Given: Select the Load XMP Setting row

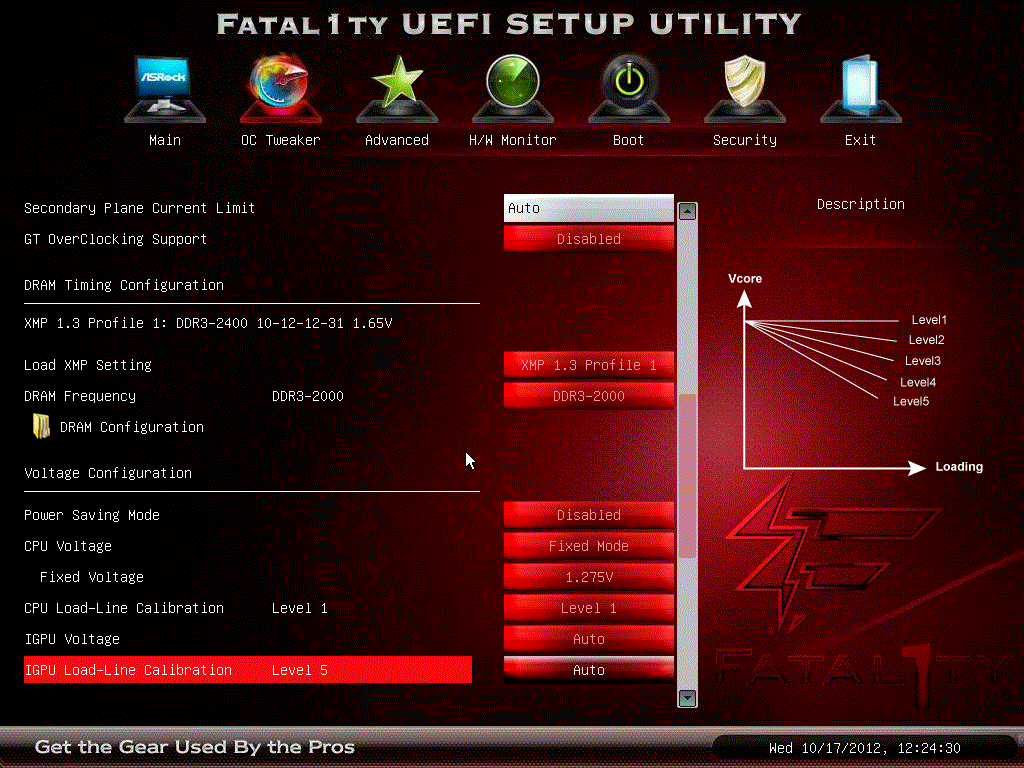Looking at the screenshot, I should [88, 365].
